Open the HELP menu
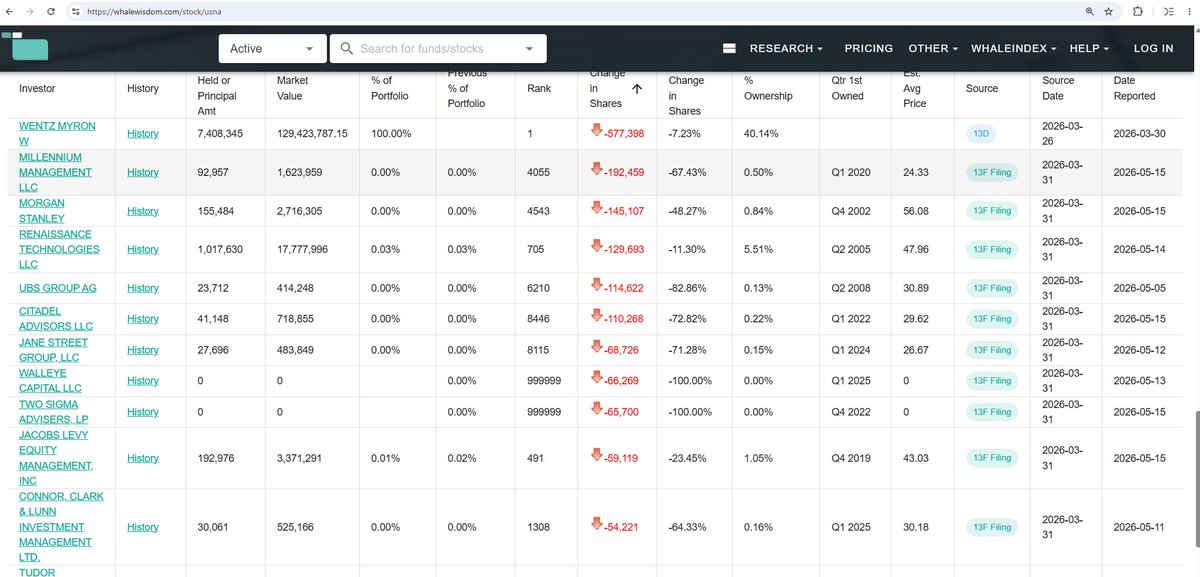Screen dimensions: 1200x577 1090,48
